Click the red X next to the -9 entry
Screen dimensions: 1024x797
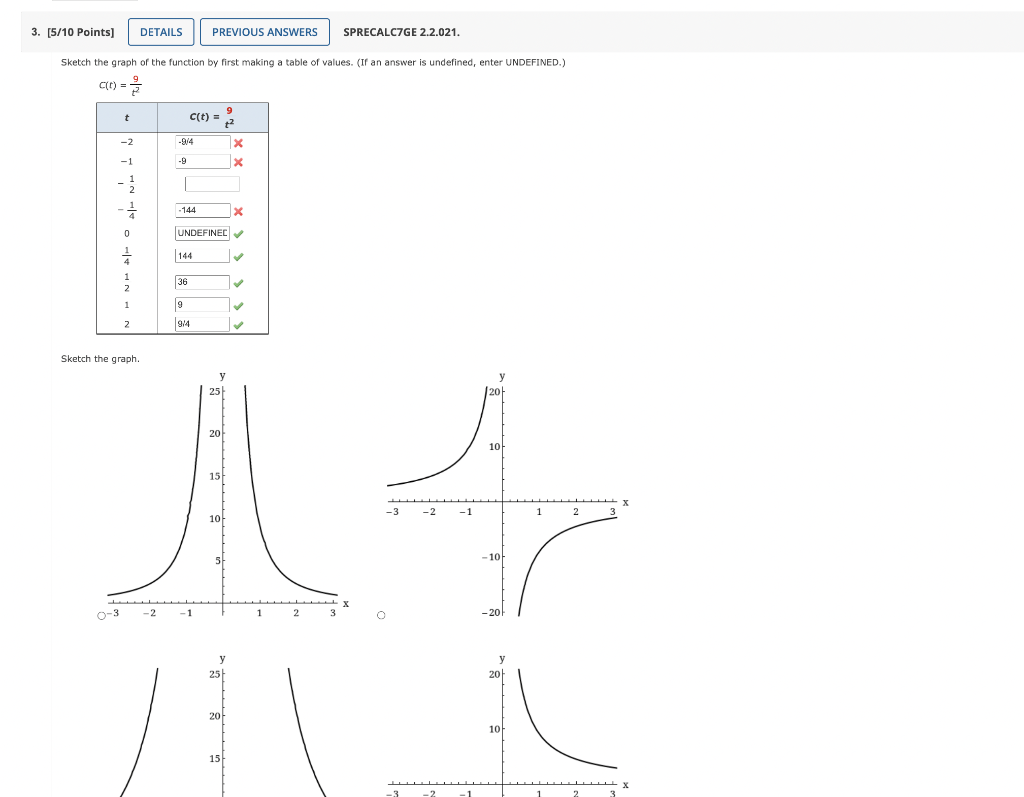pos(237,161)
